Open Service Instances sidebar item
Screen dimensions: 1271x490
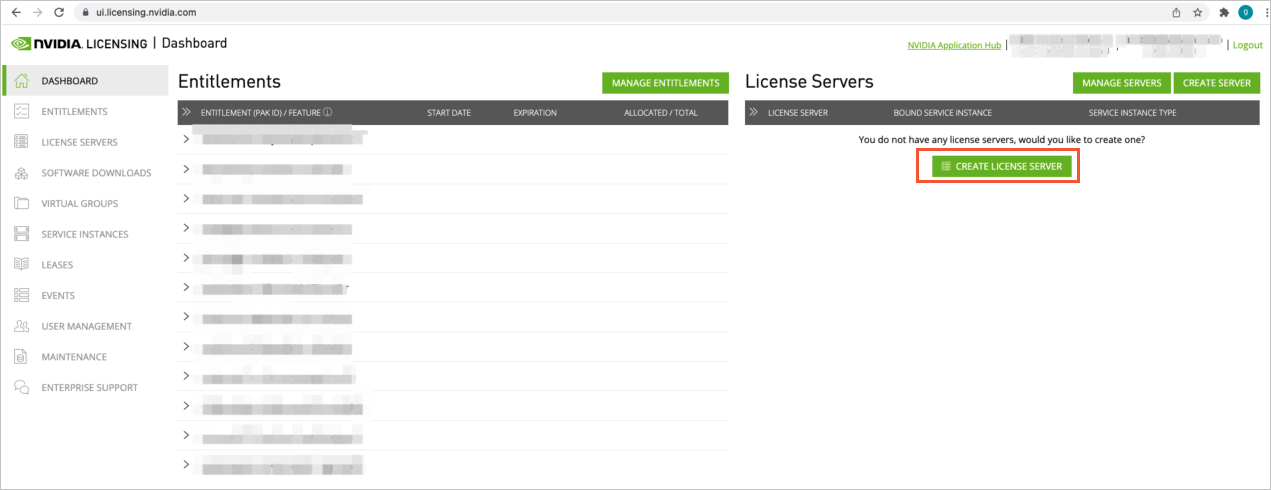coord(86,234)
